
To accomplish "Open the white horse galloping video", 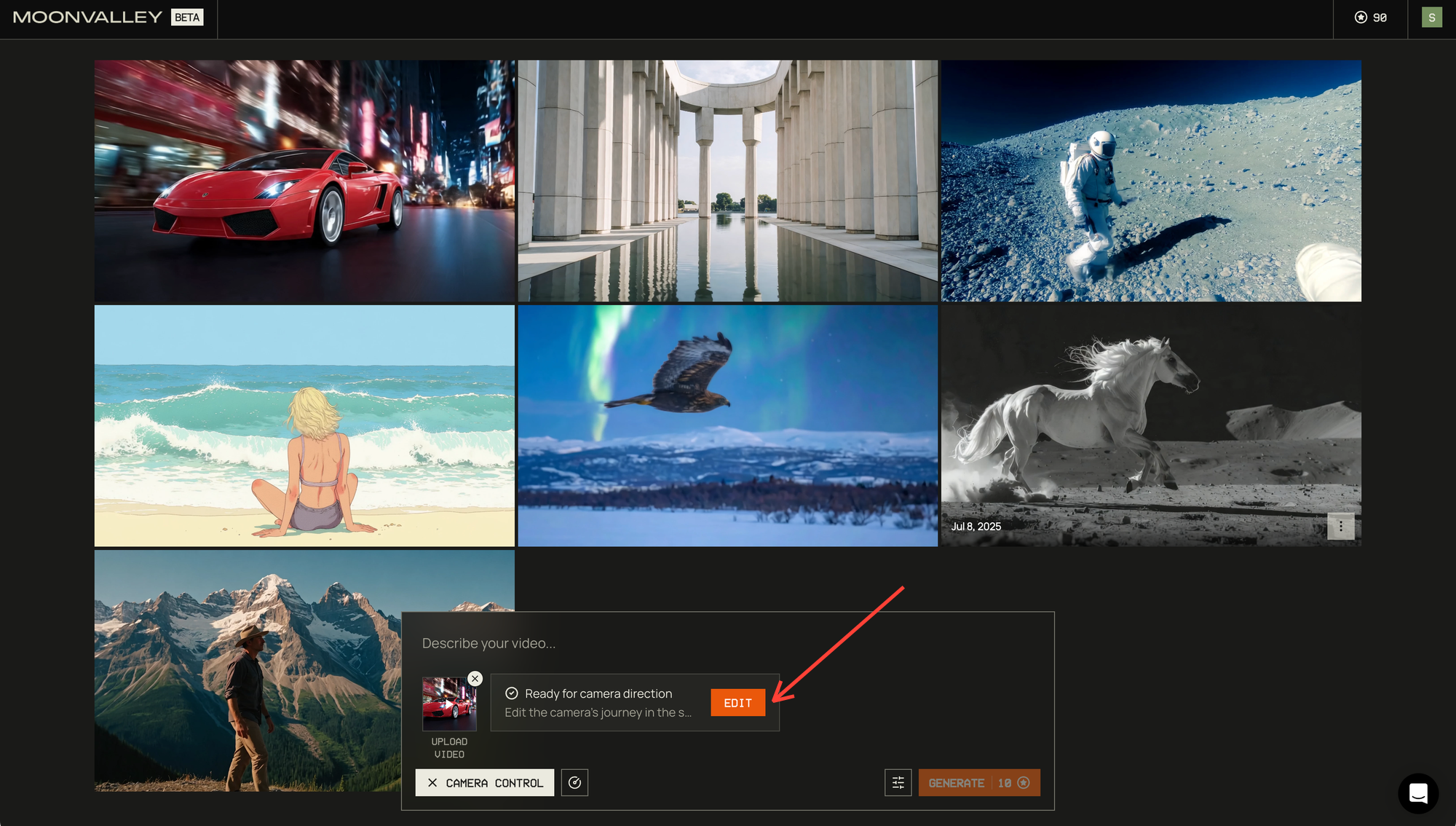I will tap(1151, 425).
